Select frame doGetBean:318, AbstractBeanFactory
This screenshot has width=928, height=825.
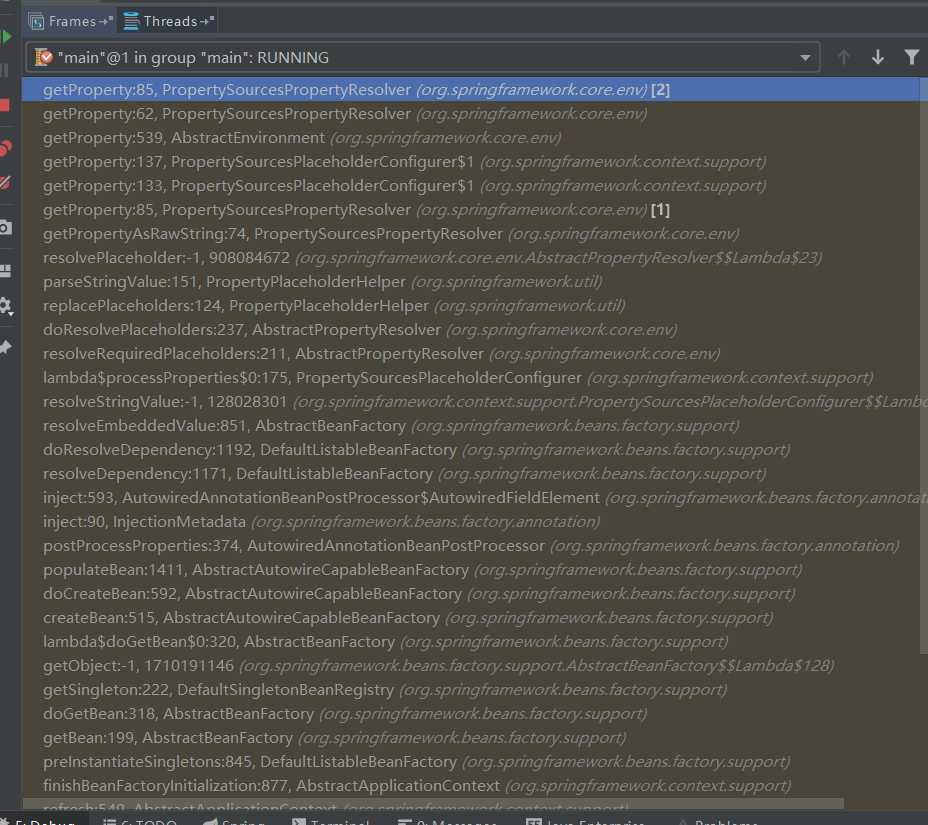[471, 714]
